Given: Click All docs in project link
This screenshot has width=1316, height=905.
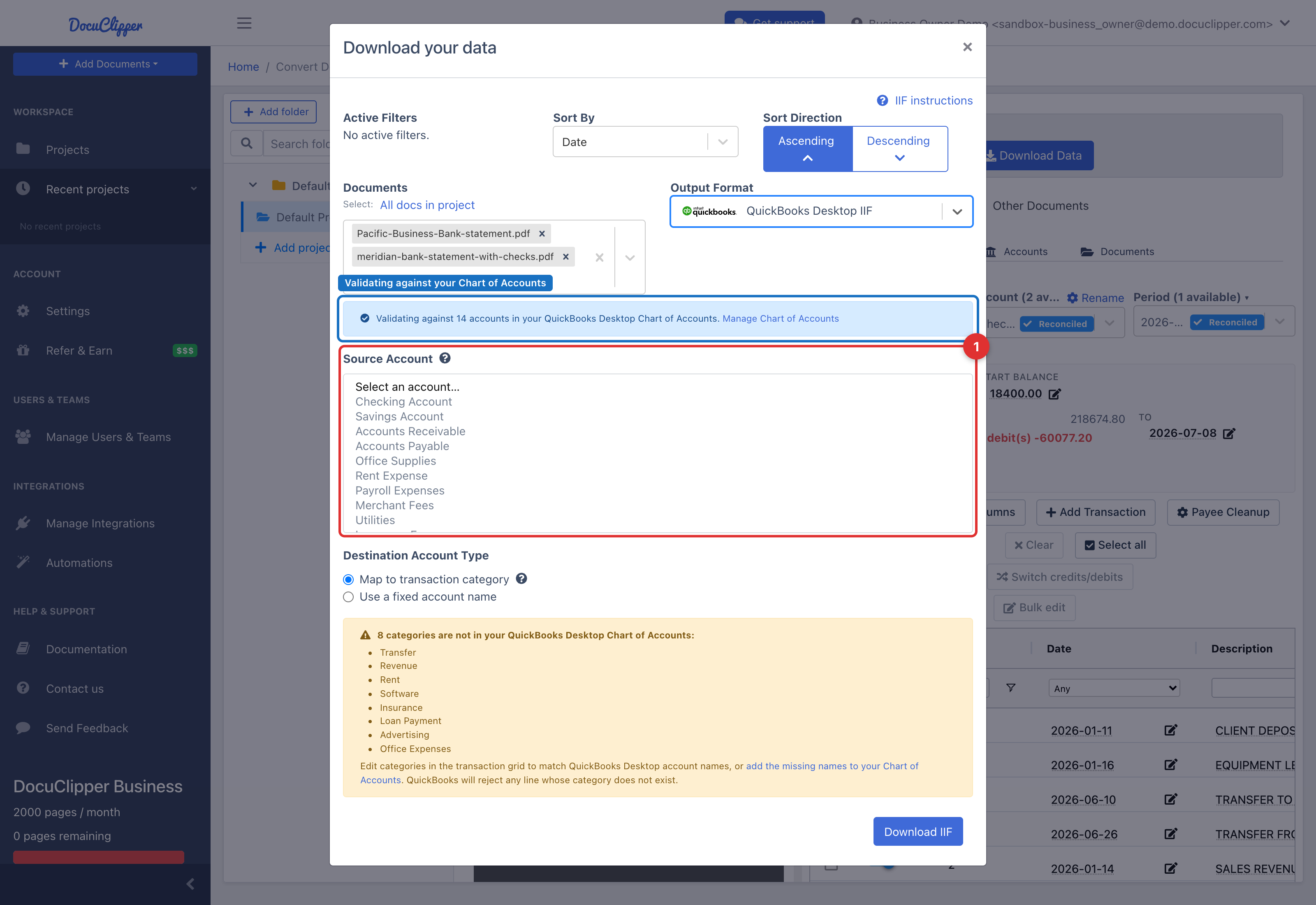Looking at the screenshot, I should point(427,205).
